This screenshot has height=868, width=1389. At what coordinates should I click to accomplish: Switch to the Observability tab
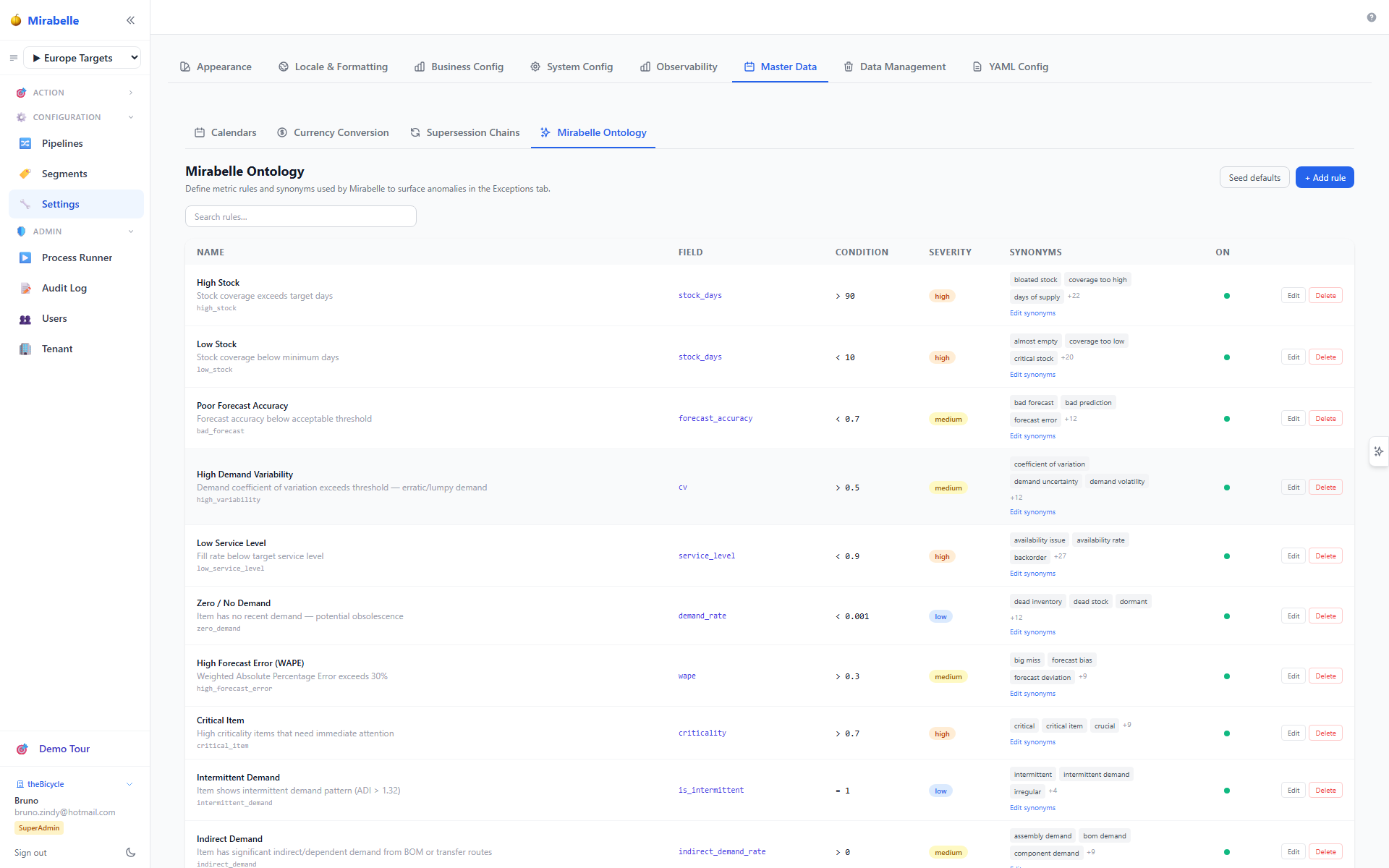point(678,67)
